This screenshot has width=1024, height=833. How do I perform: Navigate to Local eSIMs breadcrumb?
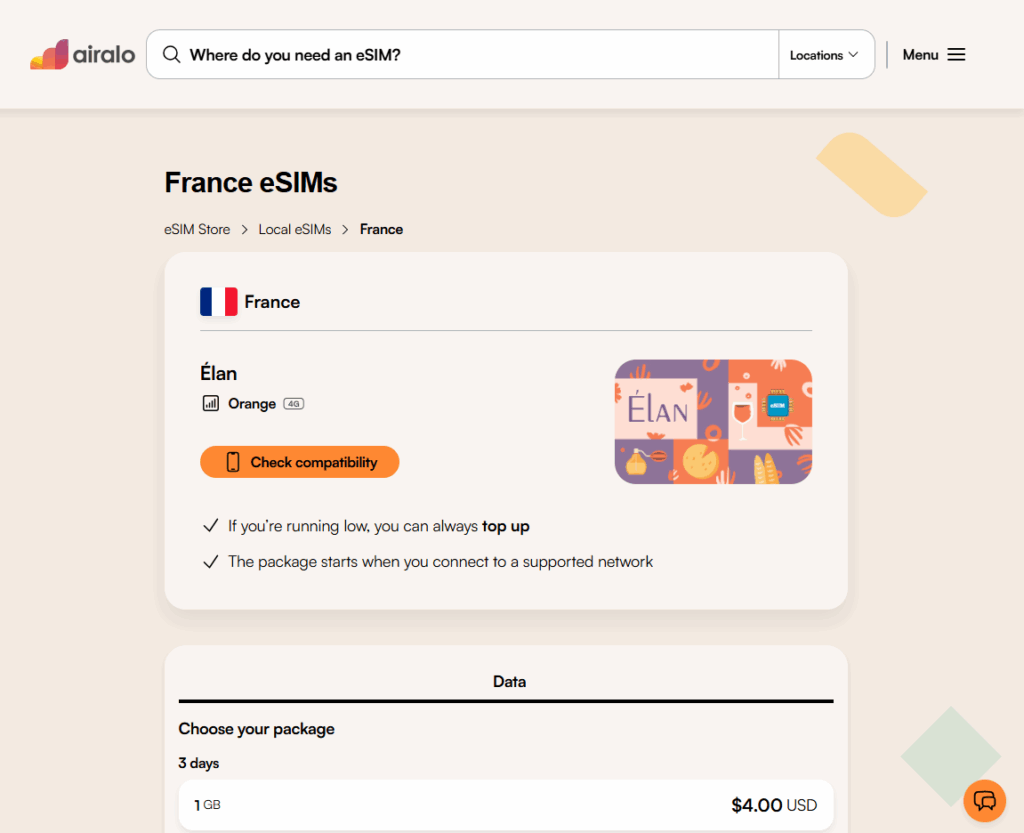tap(295, 230)
